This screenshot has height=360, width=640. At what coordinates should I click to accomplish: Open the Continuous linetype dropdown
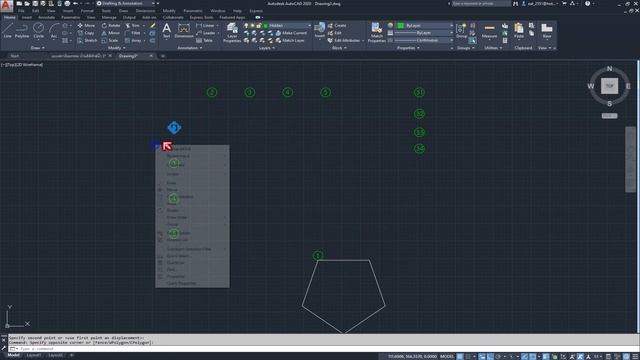[424, 40]
